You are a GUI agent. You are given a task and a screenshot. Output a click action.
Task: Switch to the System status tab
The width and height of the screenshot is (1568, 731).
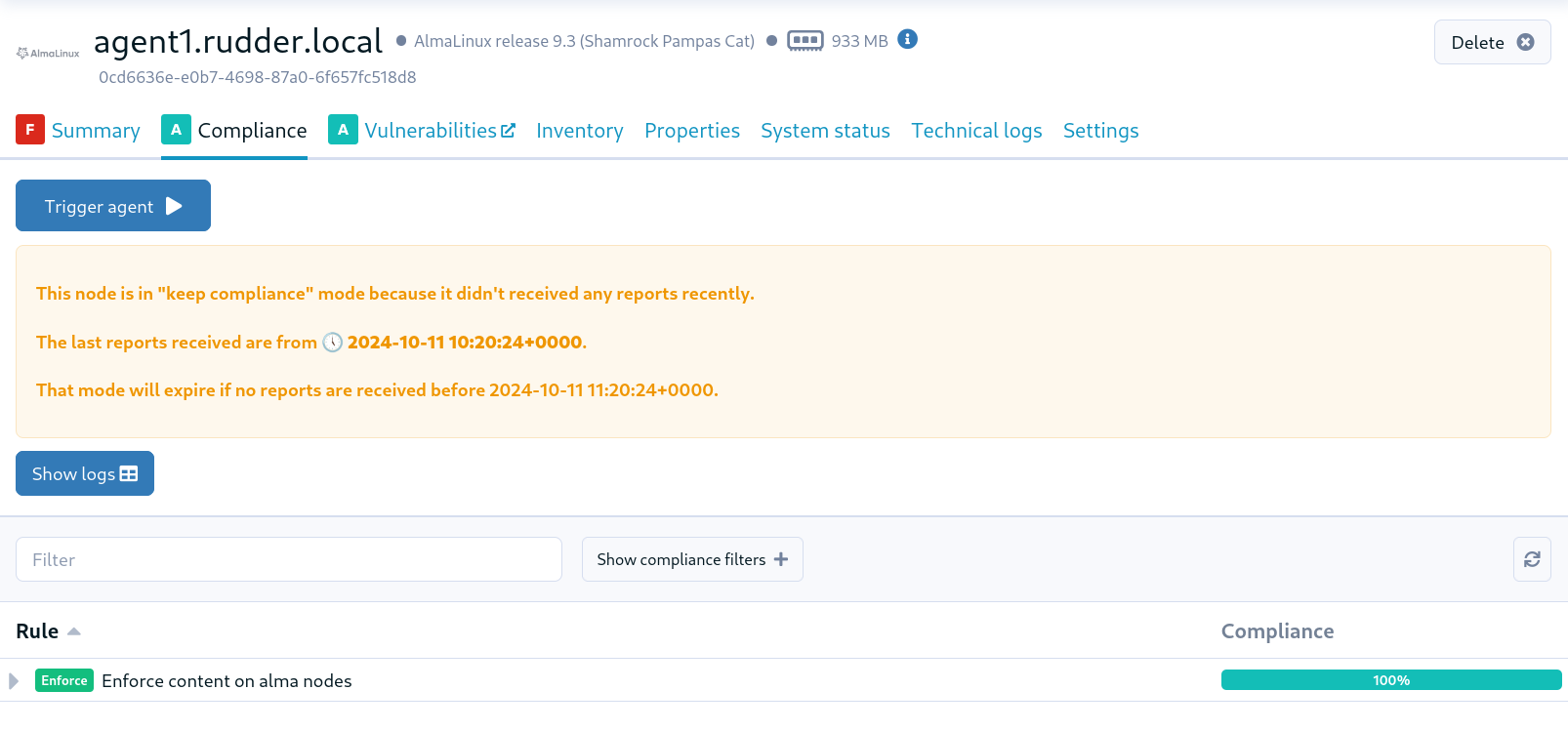click(x=825, y=131)
